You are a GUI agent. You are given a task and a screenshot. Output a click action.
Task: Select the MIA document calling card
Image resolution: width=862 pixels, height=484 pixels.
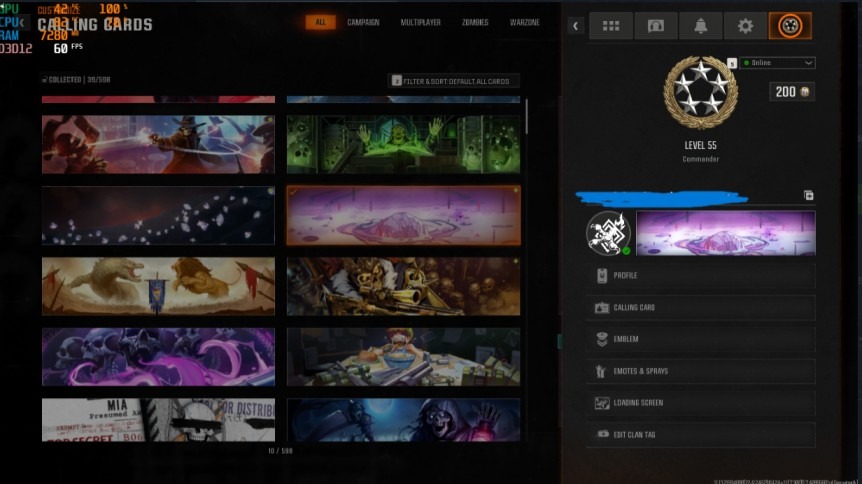(158, 420)
